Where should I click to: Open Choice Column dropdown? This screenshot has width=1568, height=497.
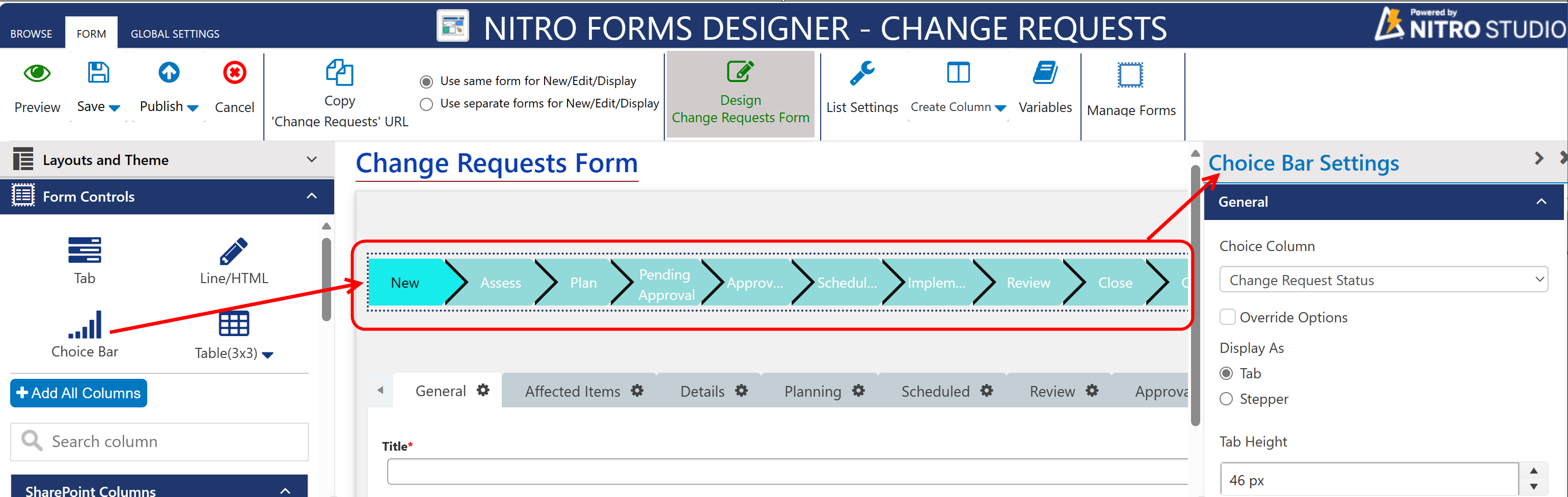click(x=1383, y=279)
